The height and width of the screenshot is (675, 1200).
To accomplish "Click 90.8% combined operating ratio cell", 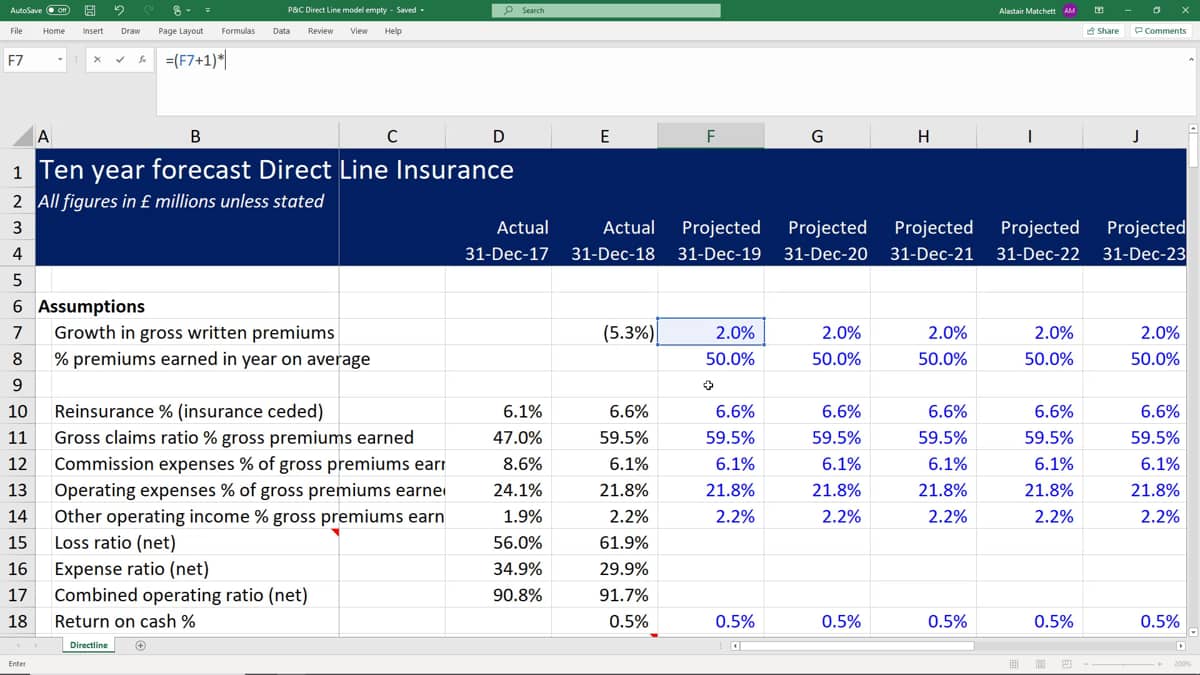I will tap(498, 595).
